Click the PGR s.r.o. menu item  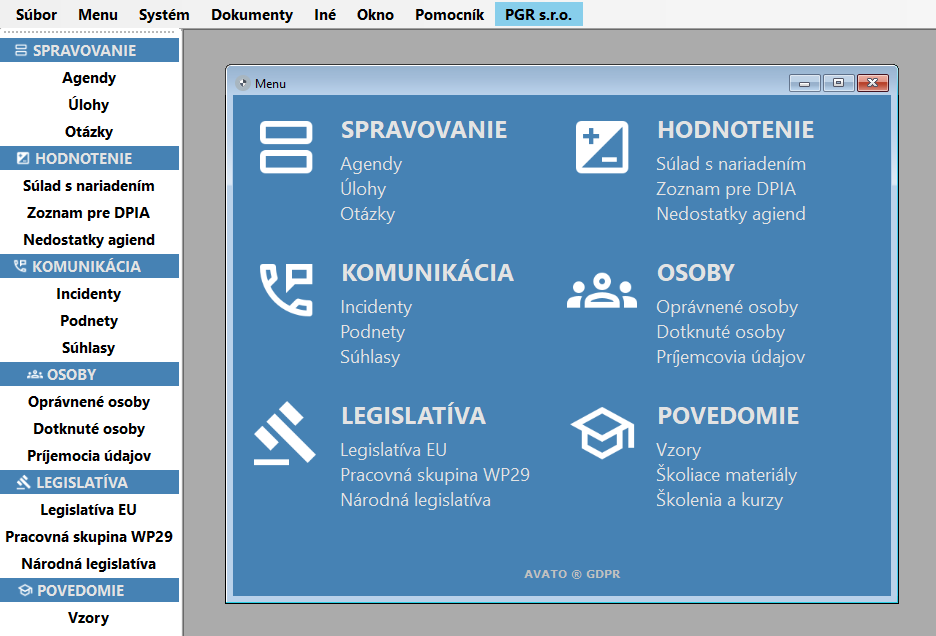click(538, 14)
